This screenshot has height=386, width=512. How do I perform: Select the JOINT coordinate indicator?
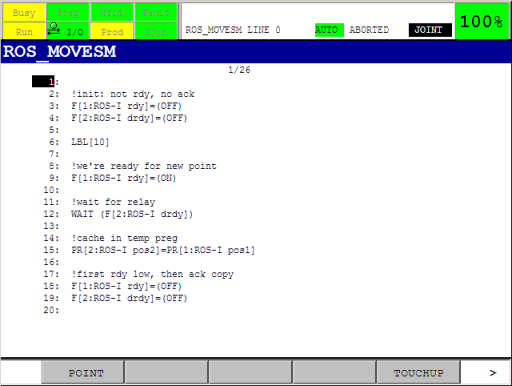430,30
